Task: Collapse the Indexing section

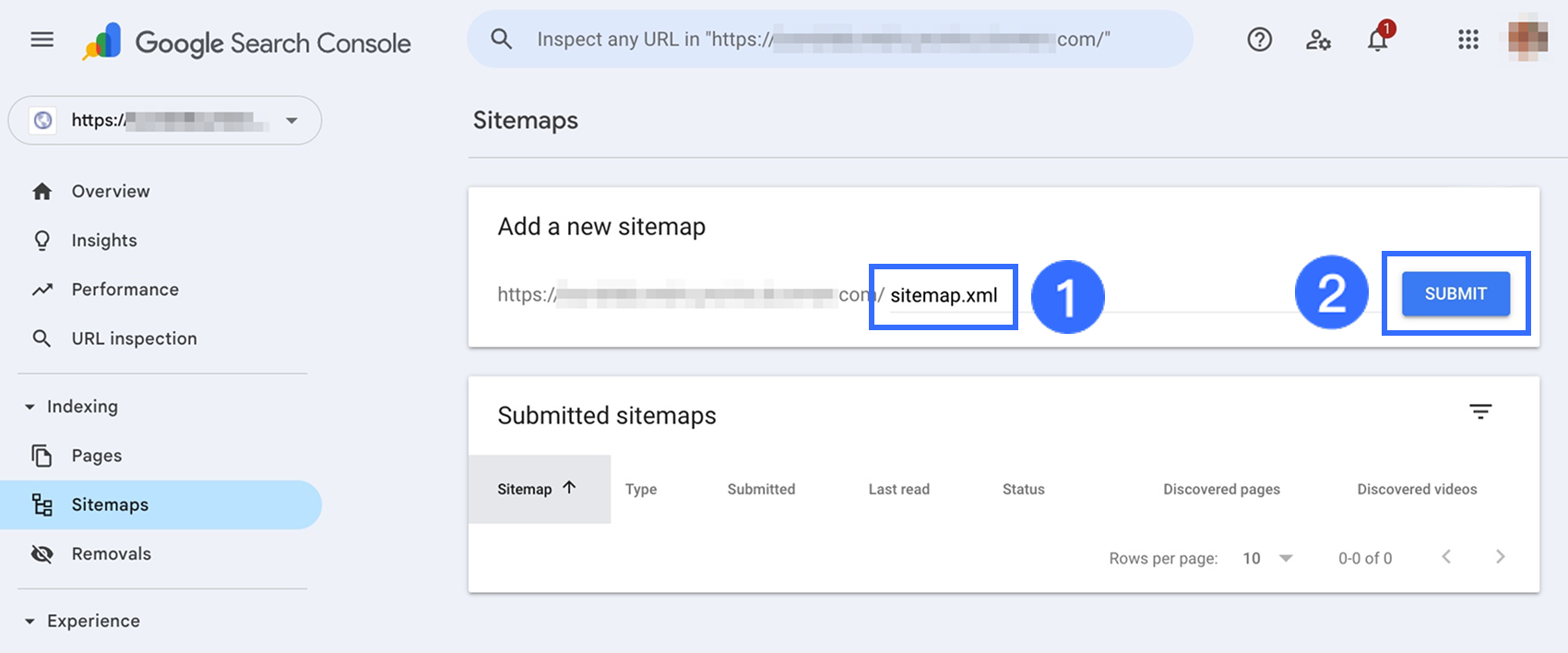Action: (30, 407)
